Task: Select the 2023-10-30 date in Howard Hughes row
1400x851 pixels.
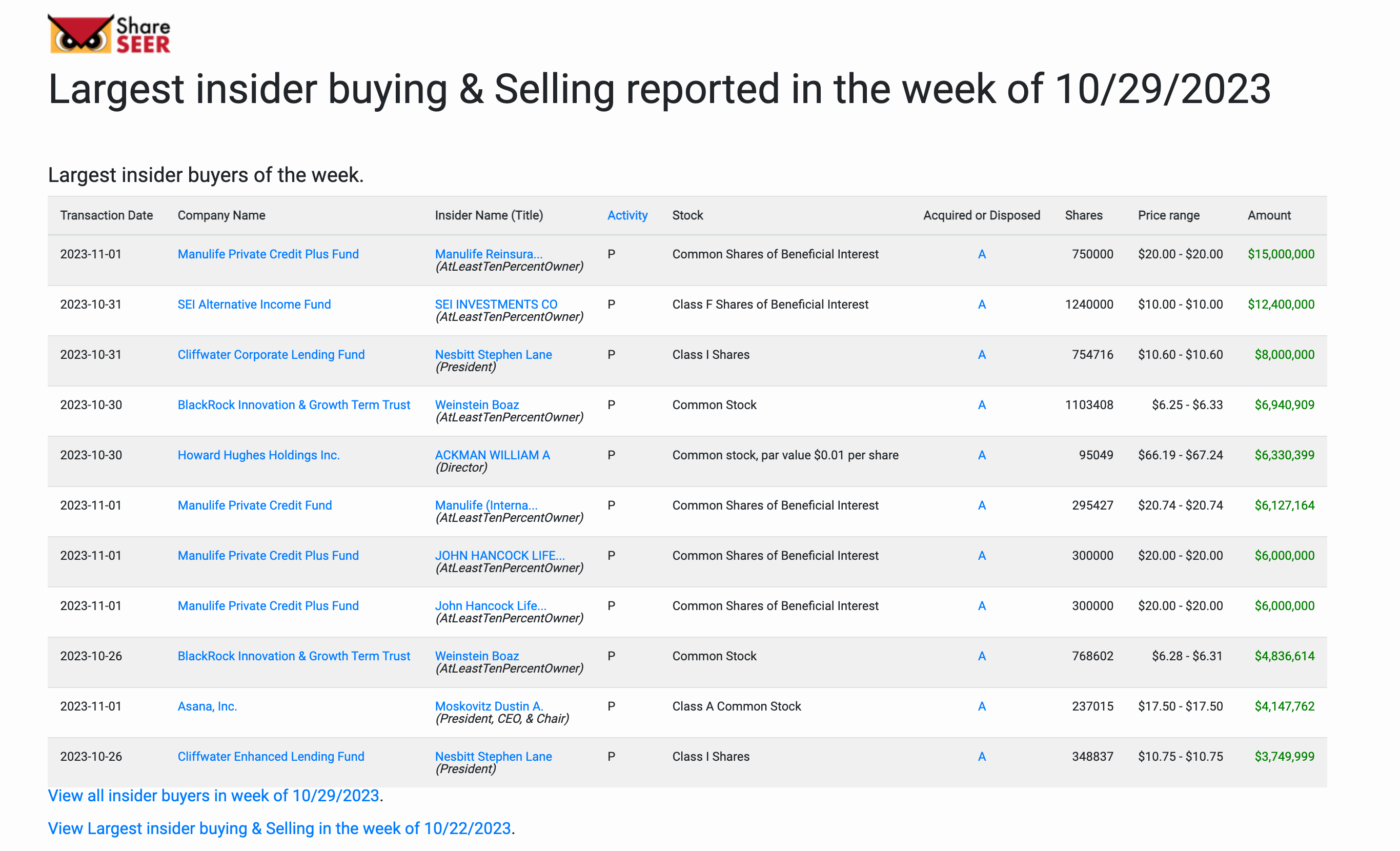Action: coord(91,455)
